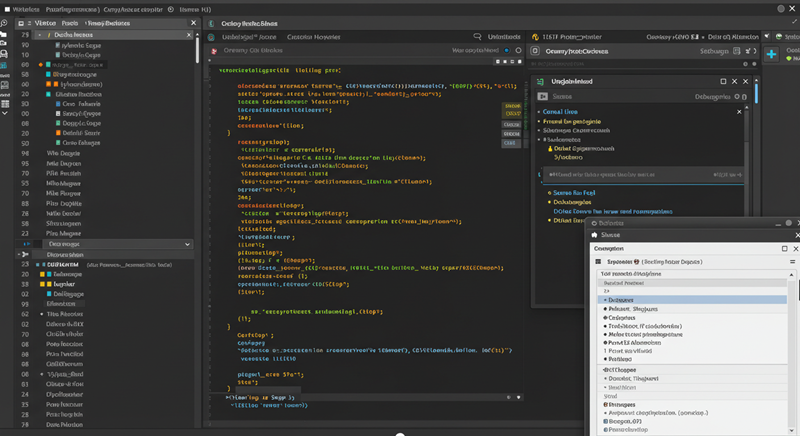The height and width of the screenshot is (436, 800).
Task: Click the blue link heading the inner list
Action: click(560, 112)
